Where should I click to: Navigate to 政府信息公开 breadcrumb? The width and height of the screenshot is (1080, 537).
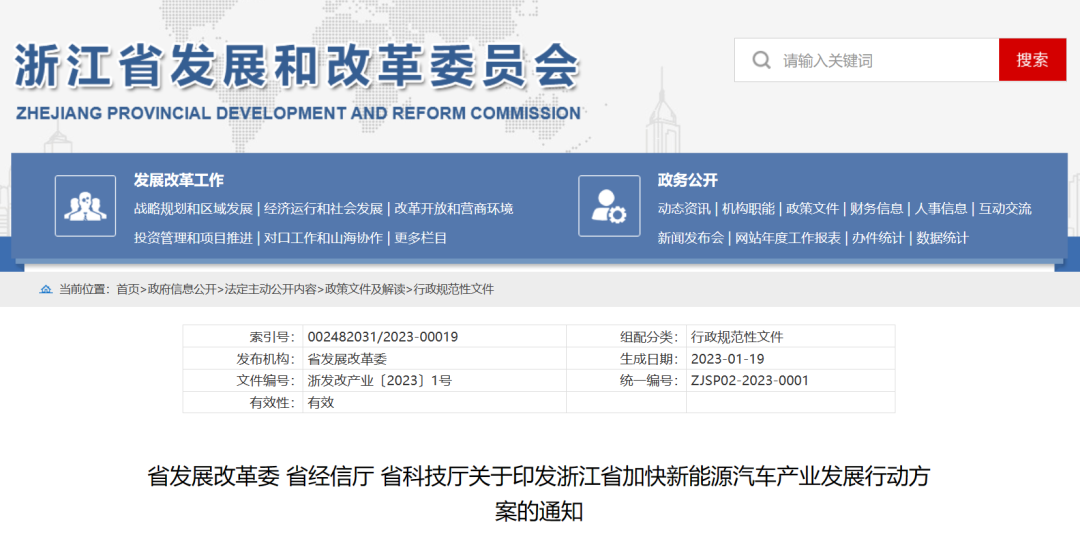182,289
